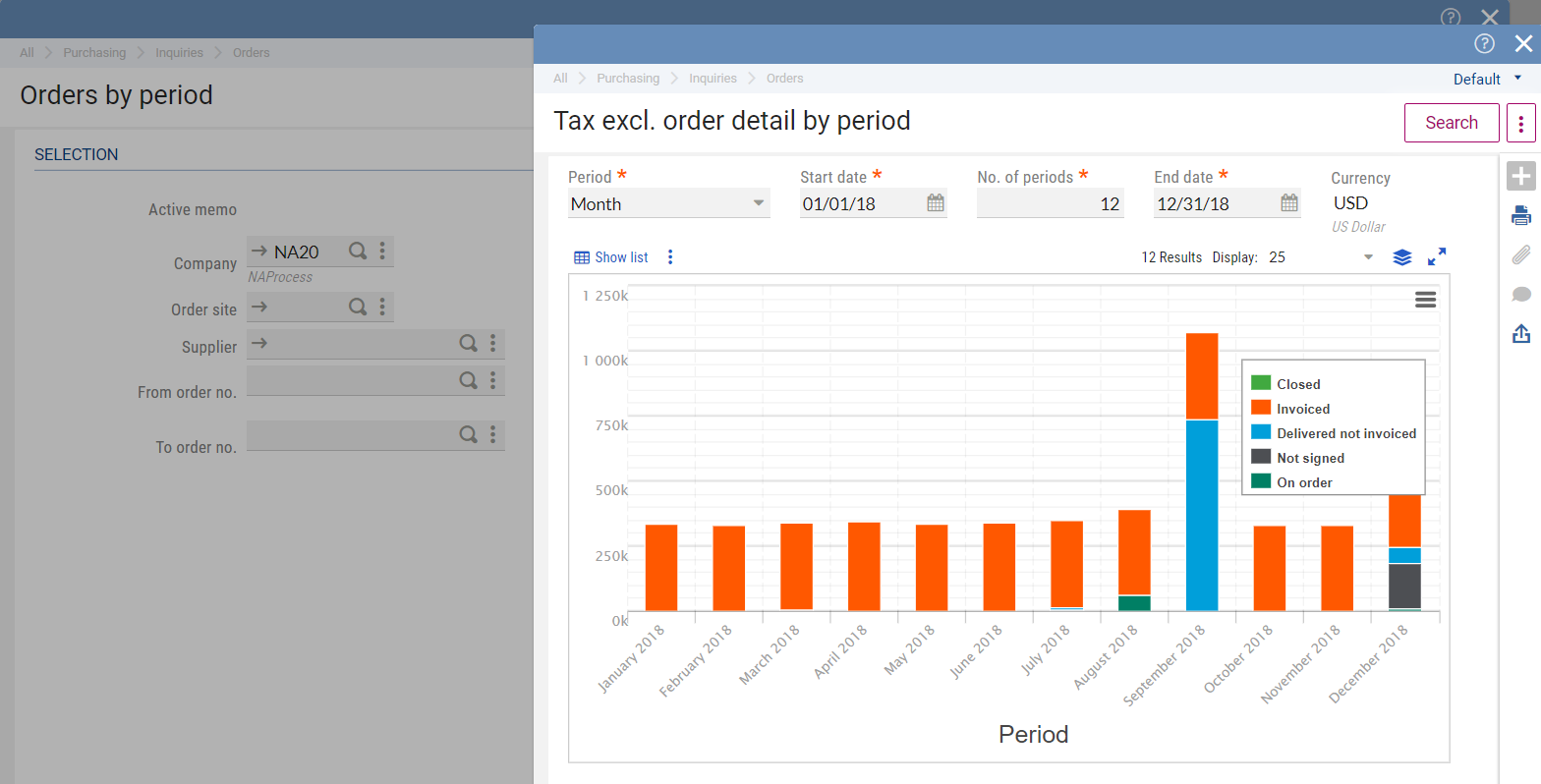Image resolution: width=1541 pixels, height=784 pixels.
Task: Open the chart hamburger menu
Action: (1425, 300)
